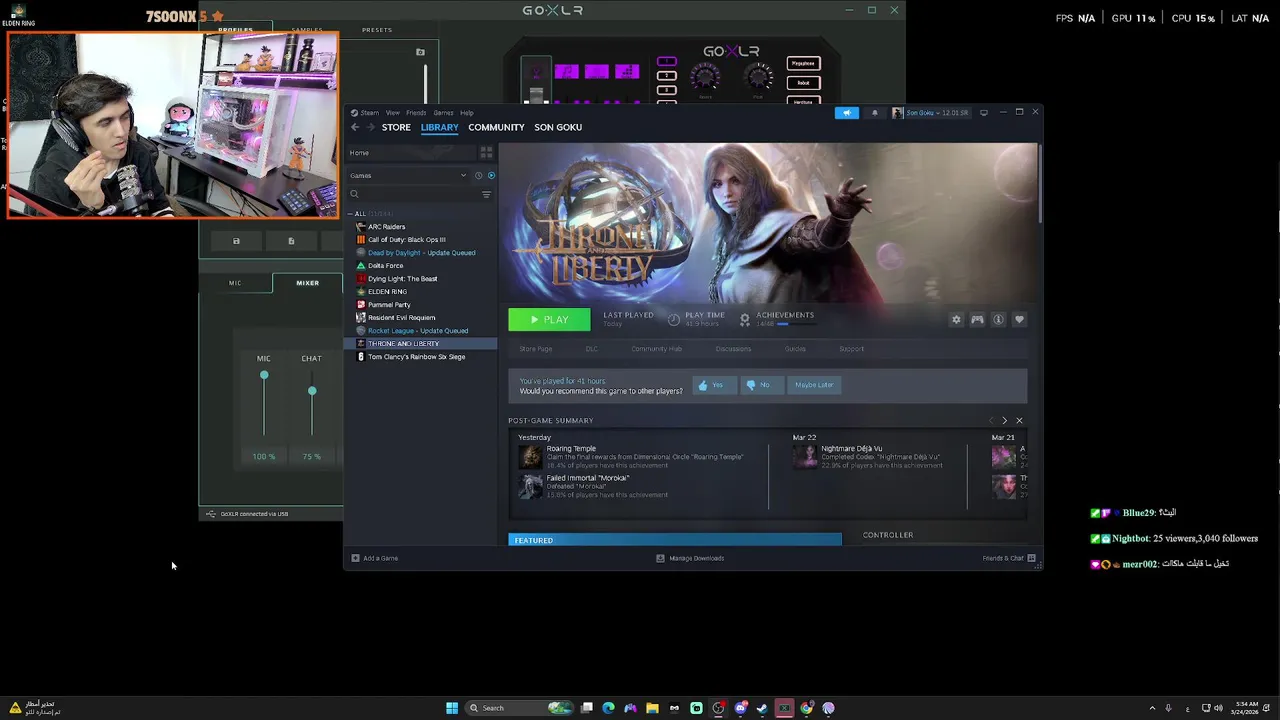
Task: Open game Store Page link
Action: [x=535, y=349]
